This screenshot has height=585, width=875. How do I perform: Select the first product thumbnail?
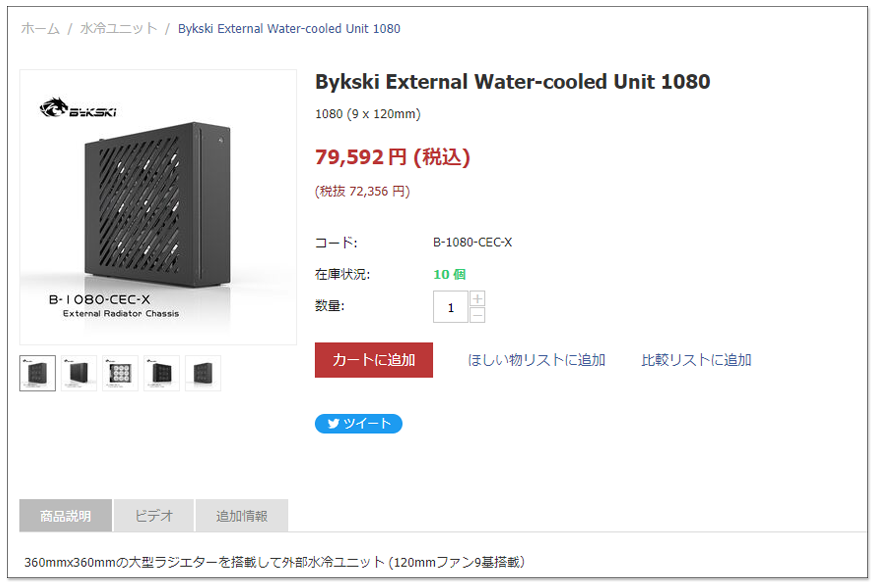[x=38, y=373]
